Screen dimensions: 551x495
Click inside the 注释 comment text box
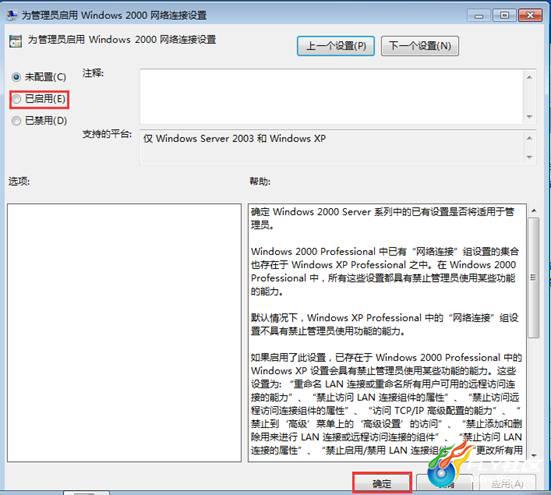tap(331, 97)
